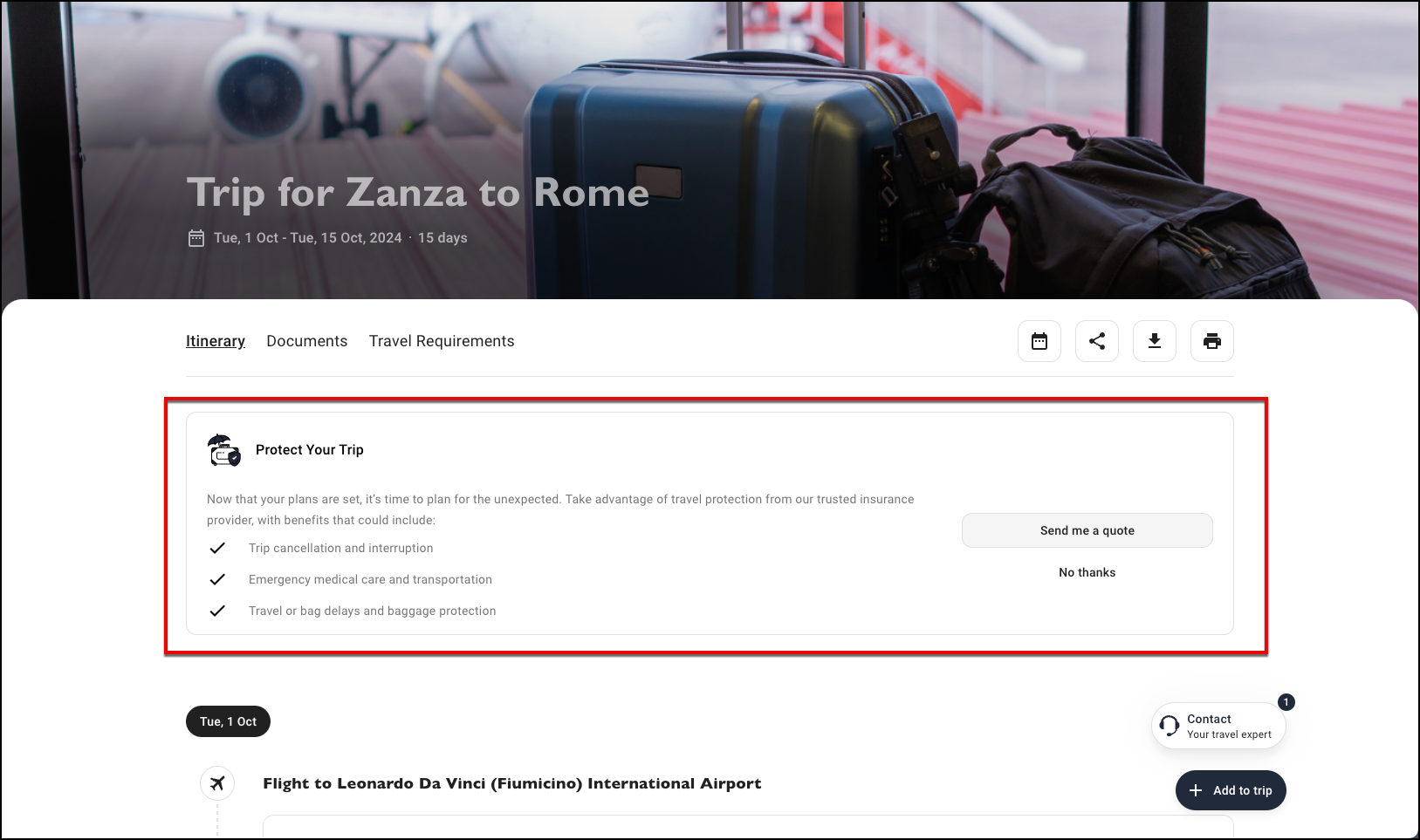Open the Travel Requirements tab
This screenshot has width=1420, height=840.
click(x=442, y=341)
